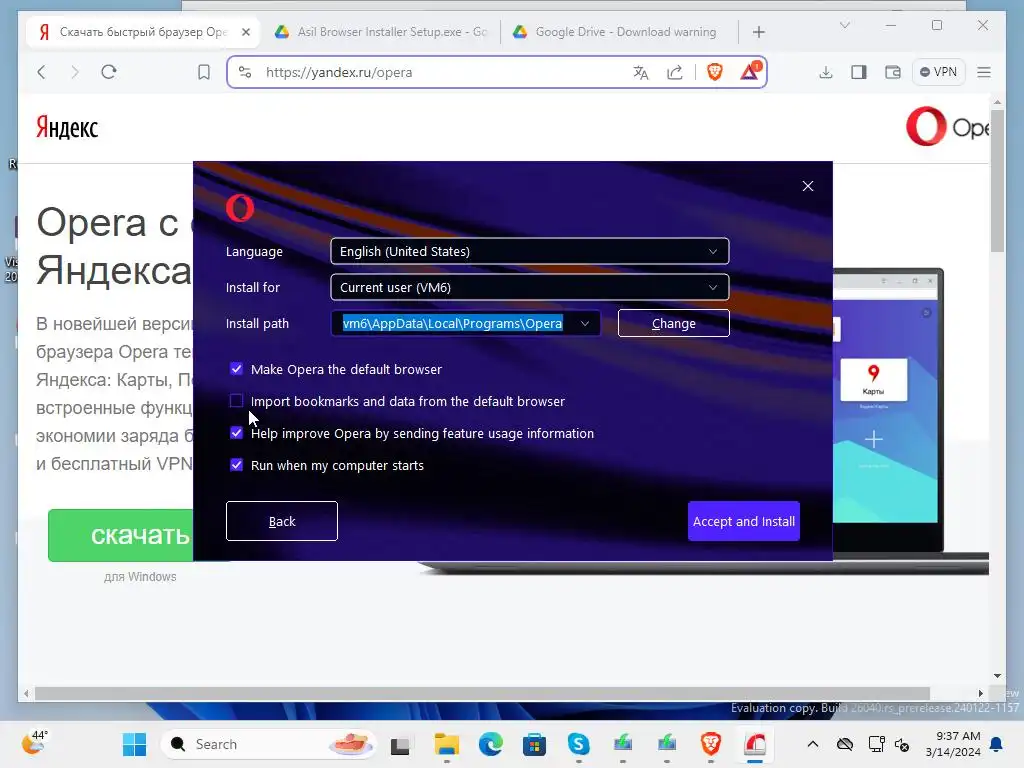Open the weather widget on taskbar

pos(35,742)
